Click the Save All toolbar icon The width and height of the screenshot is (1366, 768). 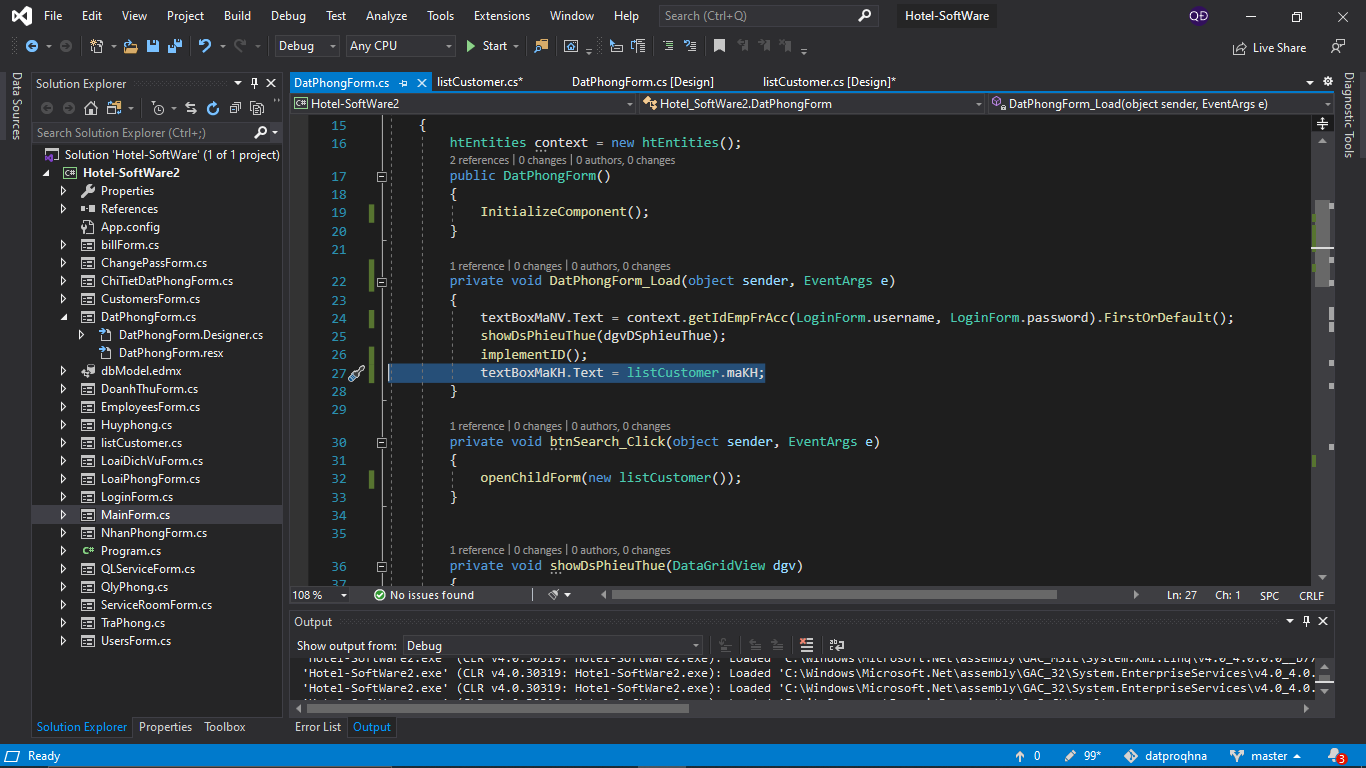(x=174, y=46)
